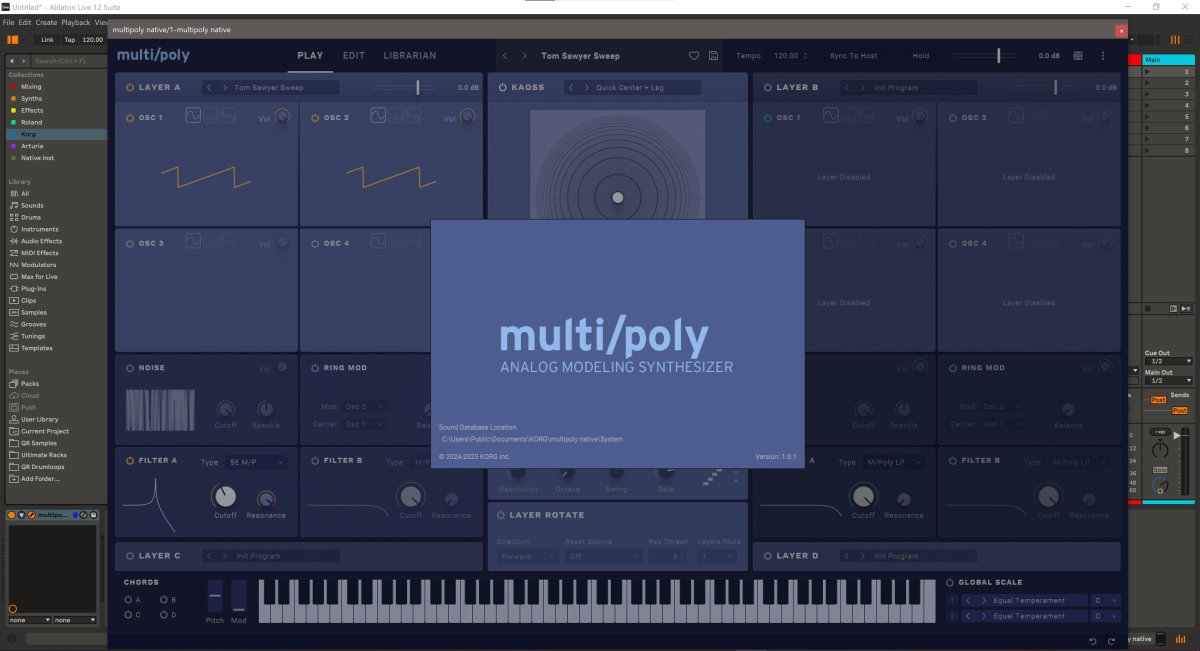Screen dimensions: 1200x651
Task: Select first waveform icon of Layer A OSC 1
Action: [193, 117]
